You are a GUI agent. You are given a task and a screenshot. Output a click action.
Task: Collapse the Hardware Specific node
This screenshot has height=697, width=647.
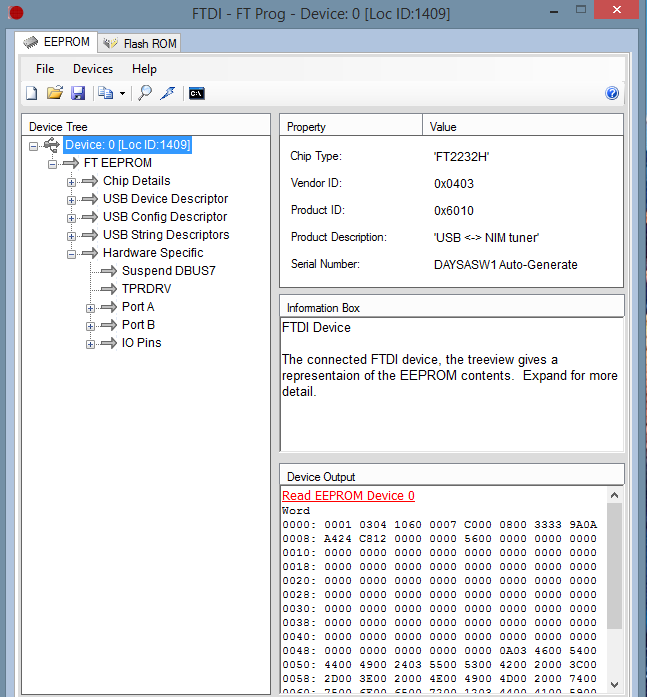click(x=71, y=254)
